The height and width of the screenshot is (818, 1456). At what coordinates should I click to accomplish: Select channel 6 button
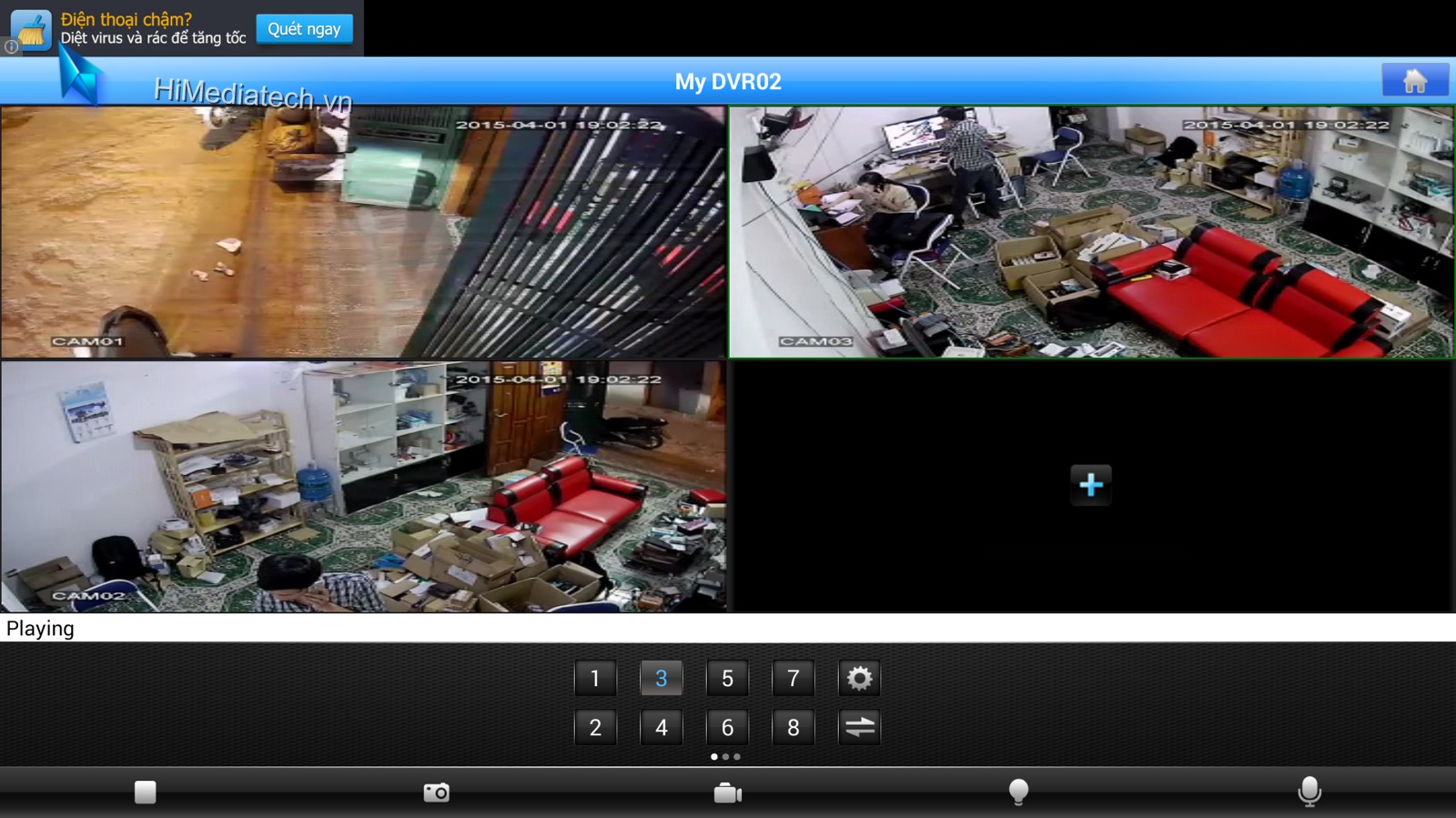[x=727, y=727]
